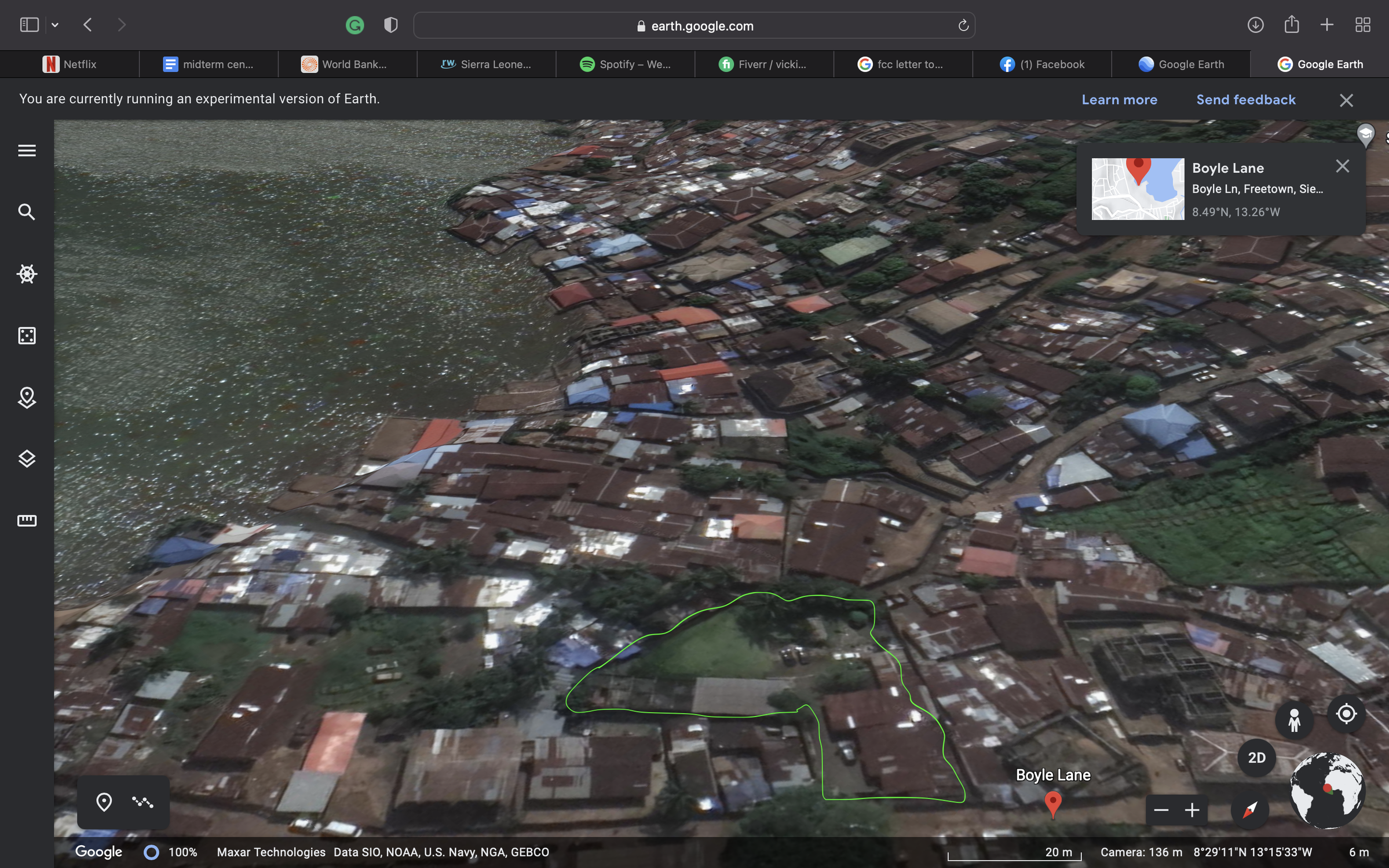Switch to the Netflix tab
Image resolution: width=1389 pixels, height=868 pixels.
pyautogui.click(x=69, y=64)
